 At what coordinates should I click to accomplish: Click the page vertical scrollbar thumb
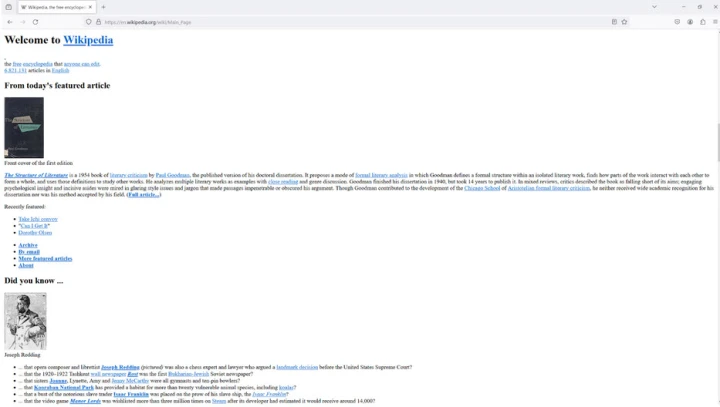718,142
